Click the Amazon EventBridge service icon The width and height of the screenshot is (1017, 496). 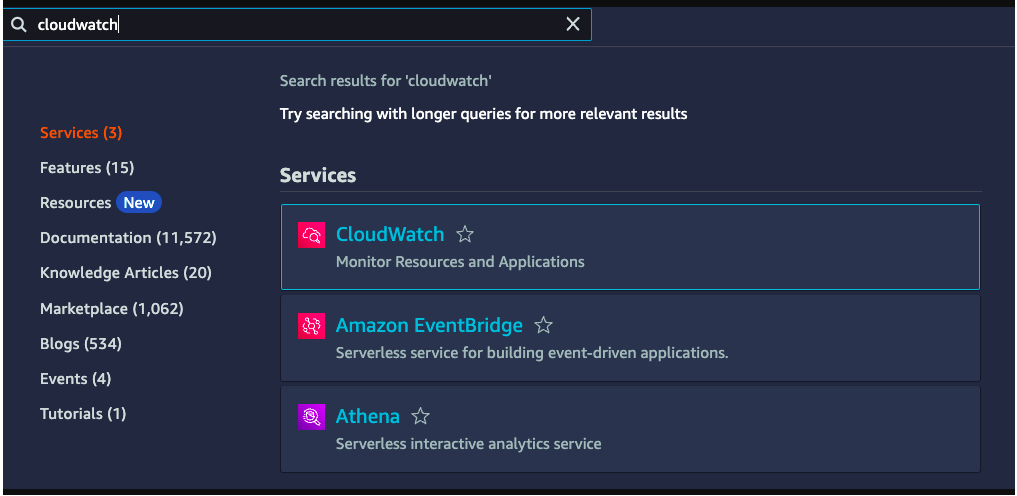click(312, 326)
